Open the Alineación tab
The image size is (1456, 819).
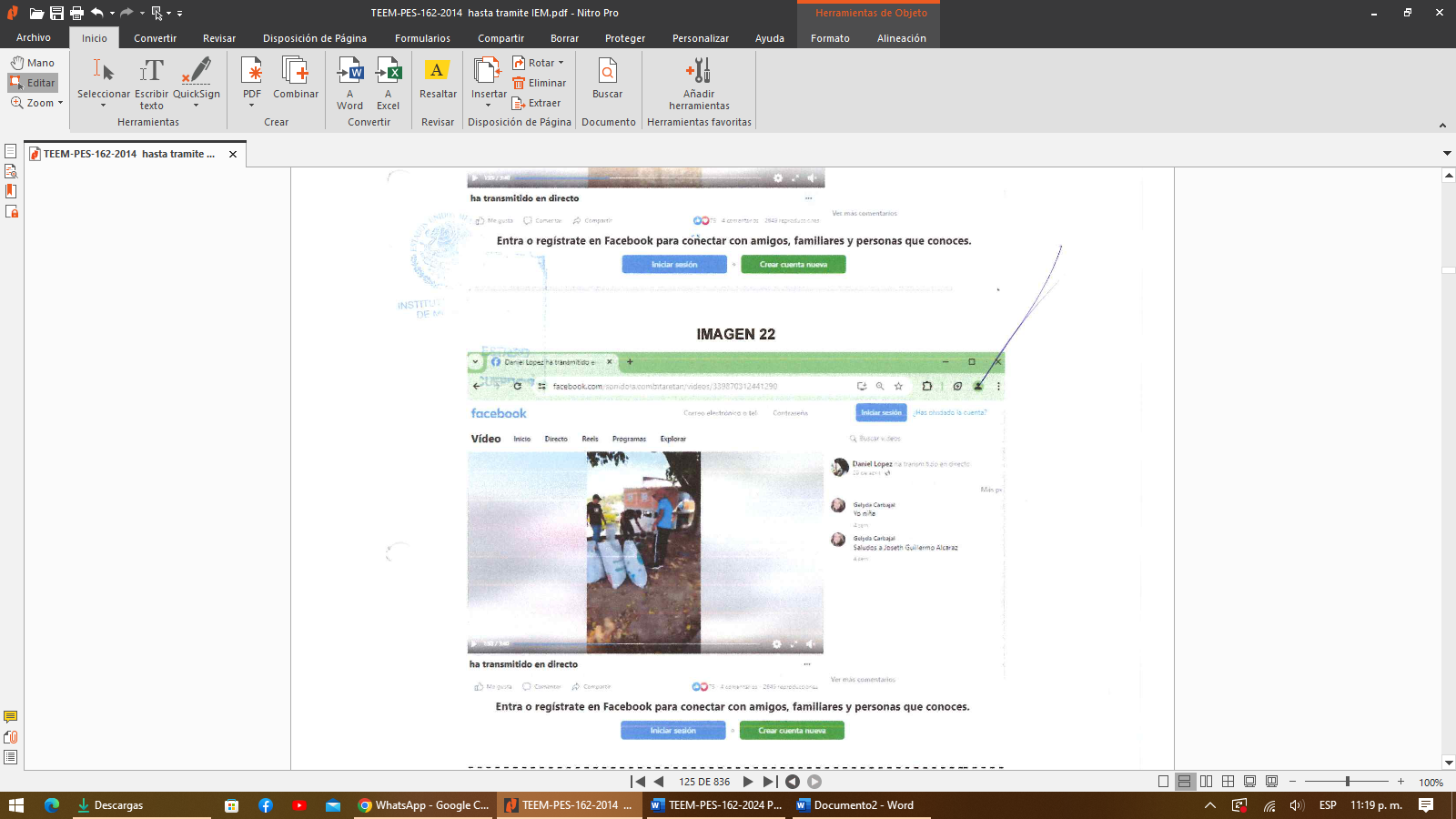click(x=902, y=38)
